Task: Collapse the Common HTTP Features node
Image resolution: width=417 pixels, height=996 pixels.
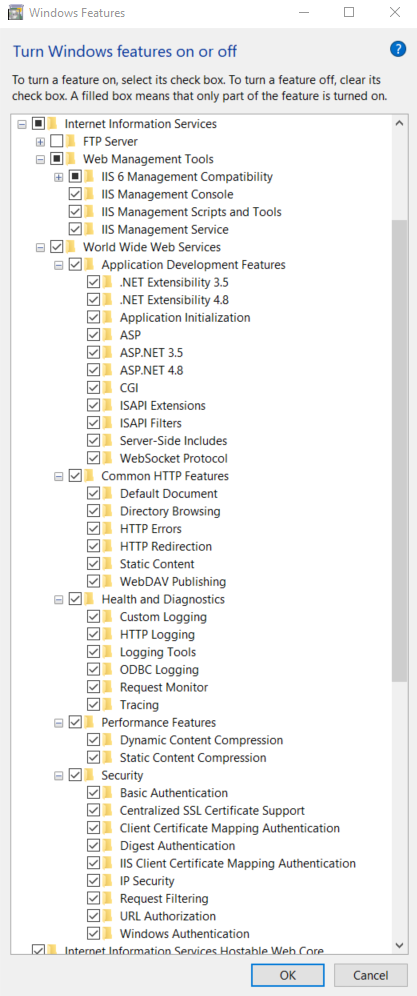Action: click(58, 476)
